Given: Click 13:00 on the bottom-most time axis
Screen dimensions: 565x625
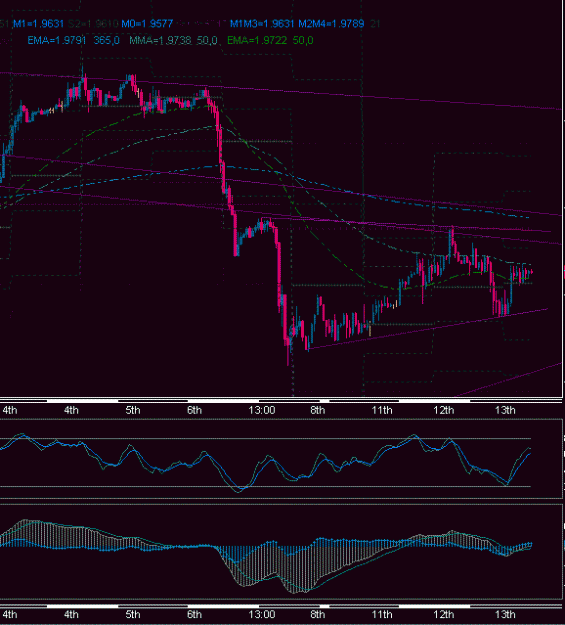Looking at the screenshot, I should tap(262, 615).
